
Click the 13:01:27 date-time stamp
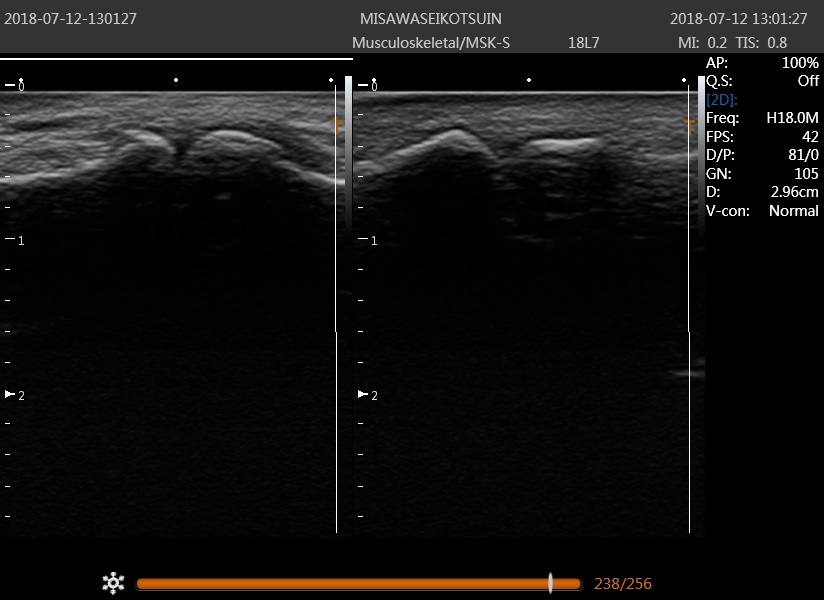click(x=738, y=19)
